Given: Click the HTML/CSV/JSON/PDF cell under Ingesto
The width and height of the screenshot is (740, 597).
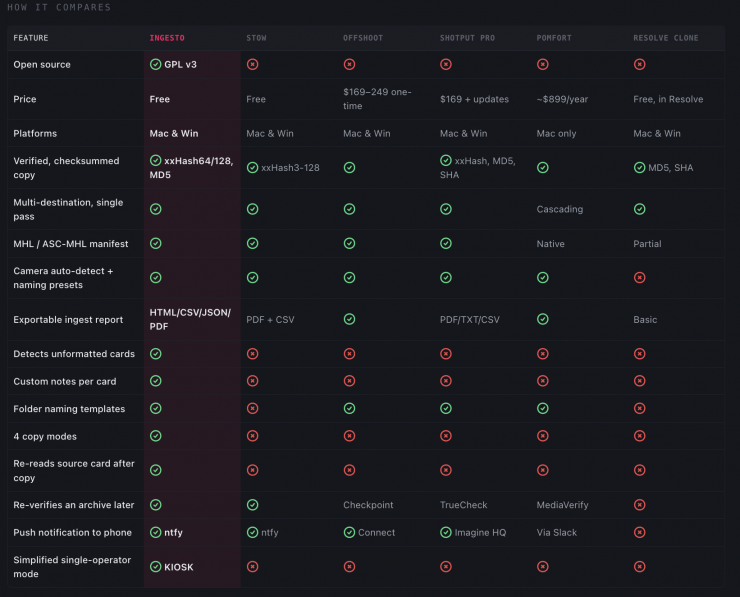Looking at the screenshot, I should tap(190, 320).
